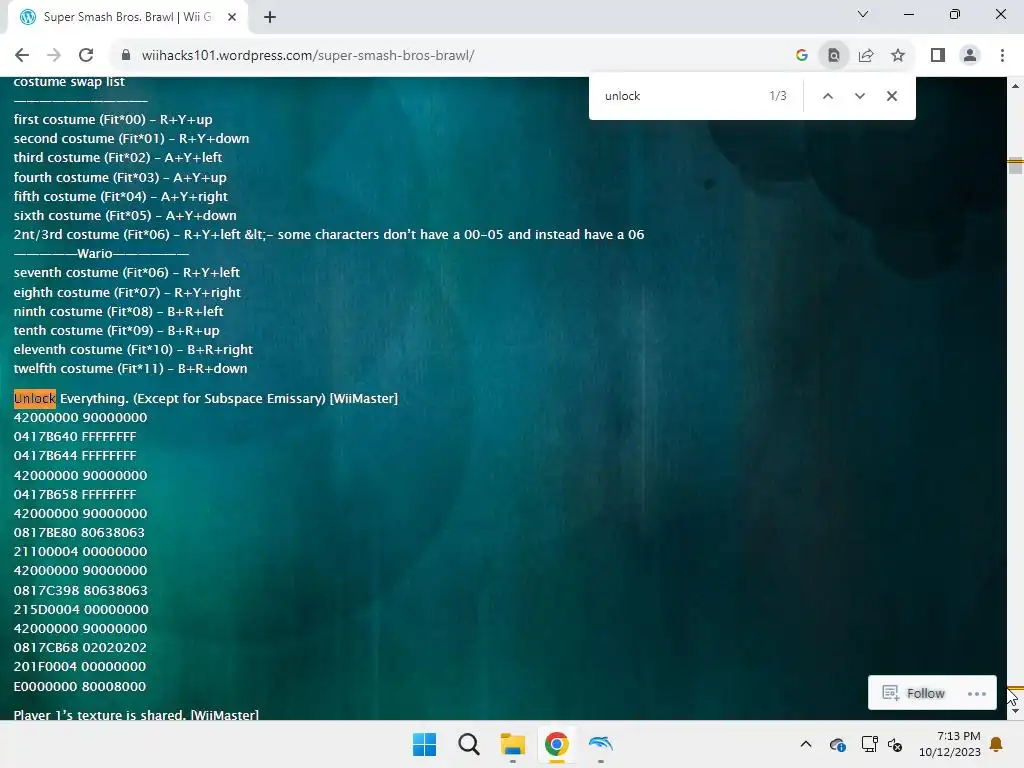Share this page via the share icon
Viewport: 1024px width, 768px height.
(x=866, y=56)
